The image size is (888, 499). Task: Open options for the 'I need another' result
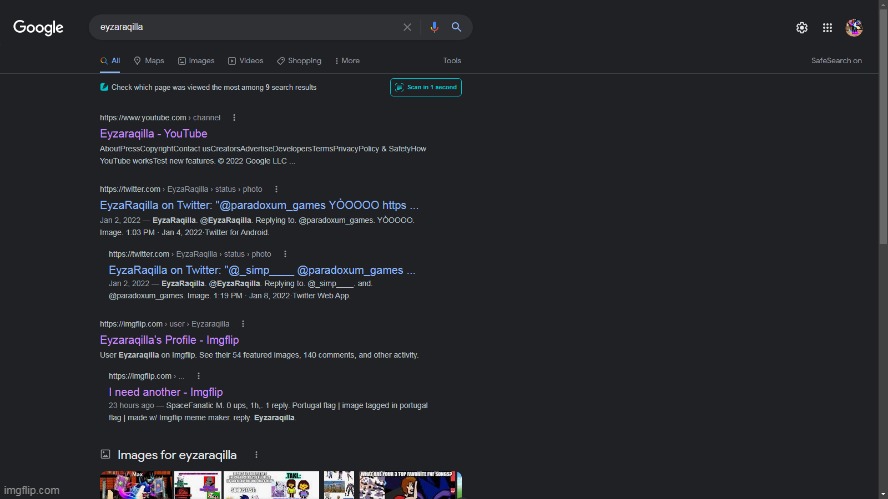(x=198, y=376)
